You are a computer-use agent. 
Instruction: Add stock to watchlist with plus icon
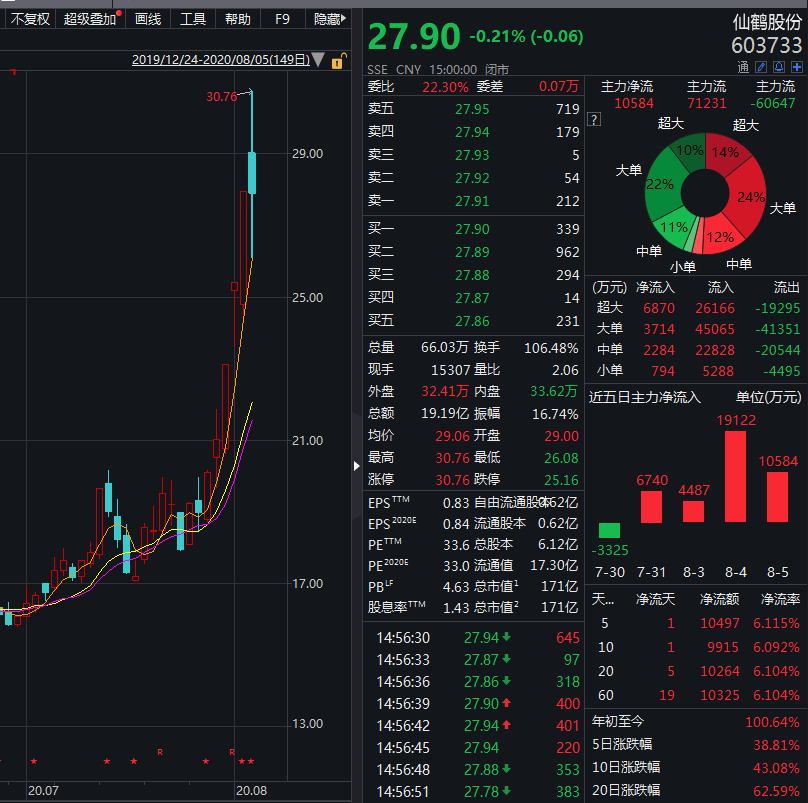coord(796,67)
